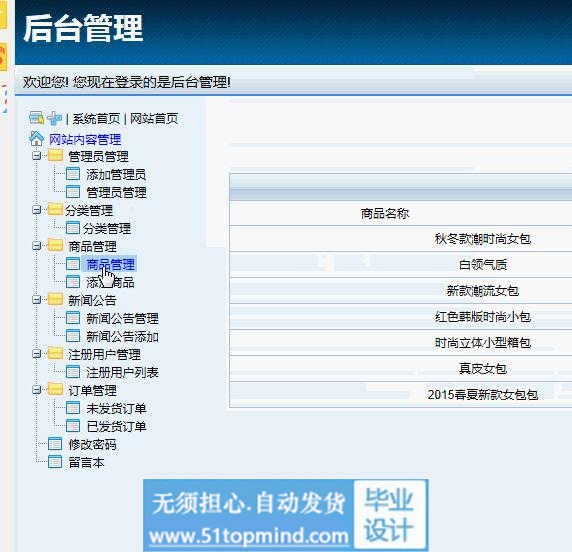This screenshot has width=572, height=552.
Task: Open the 网站首页 link
Action: (154, 119)
